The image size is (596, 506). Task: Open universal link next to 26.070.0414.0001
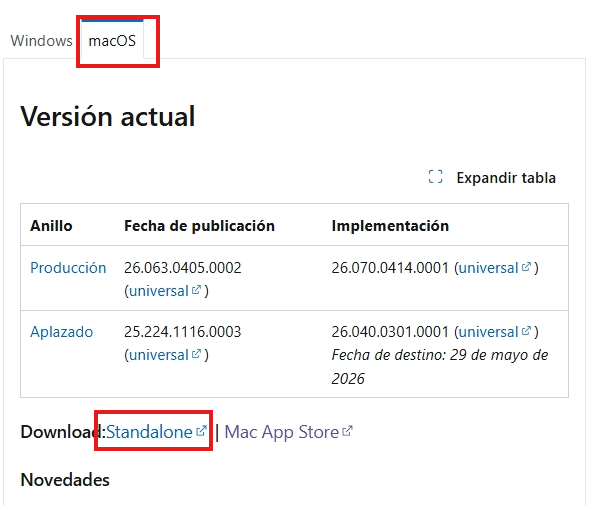pos(495,268)
